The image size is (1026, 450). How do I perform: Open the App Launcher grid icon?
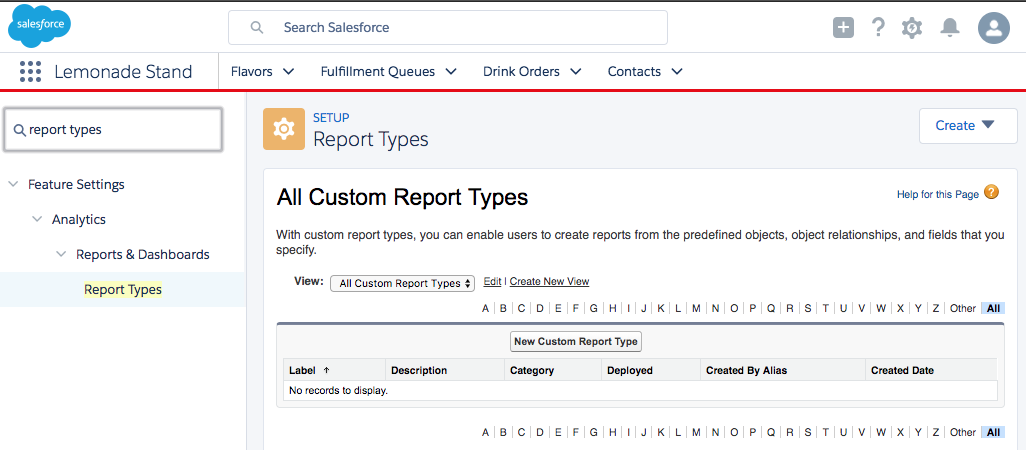30,72
